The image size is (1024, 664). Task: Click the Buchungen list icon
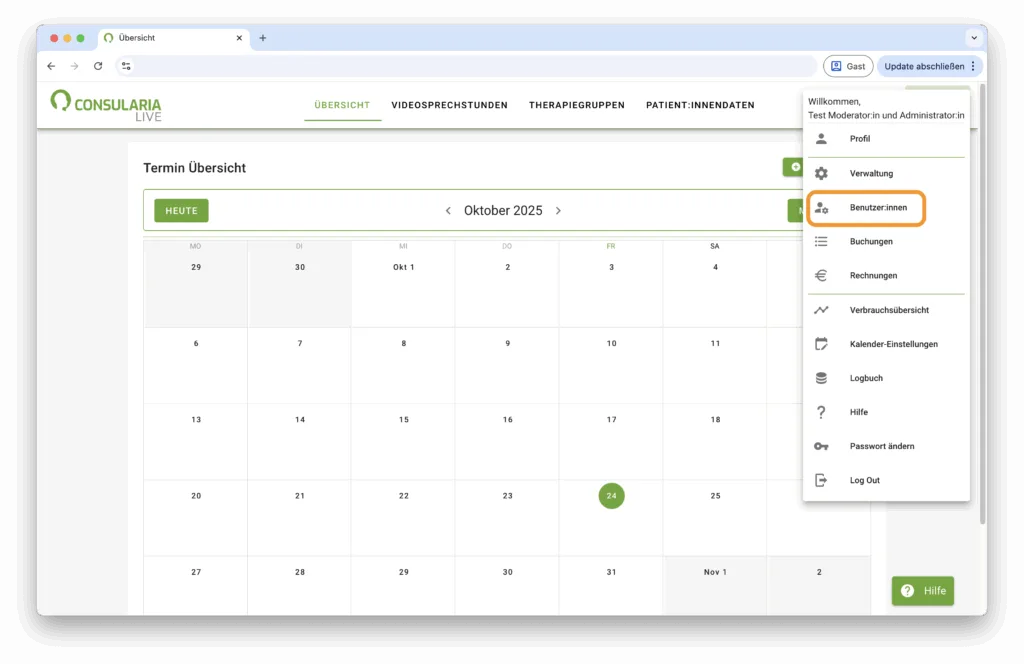point(821,241)
